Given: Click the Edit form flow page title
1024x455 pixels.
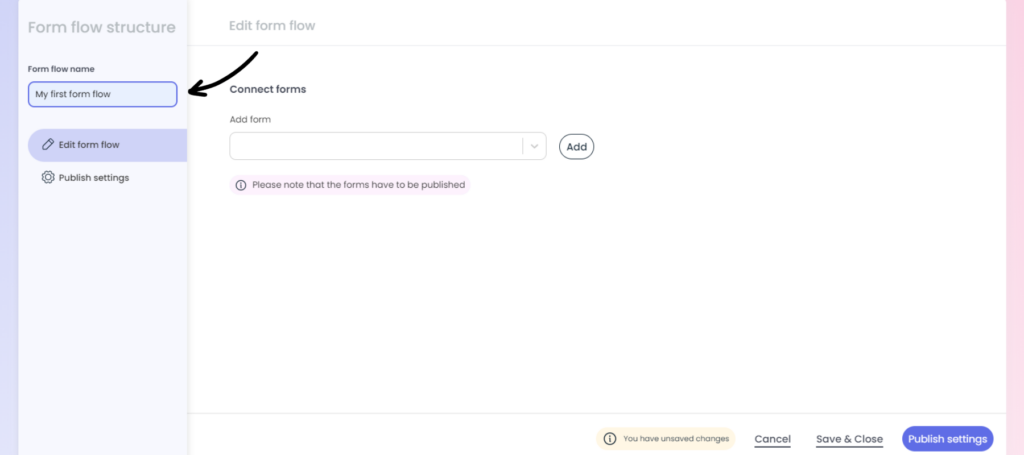Looking at the screenshot, I should (x=272, y=26).
